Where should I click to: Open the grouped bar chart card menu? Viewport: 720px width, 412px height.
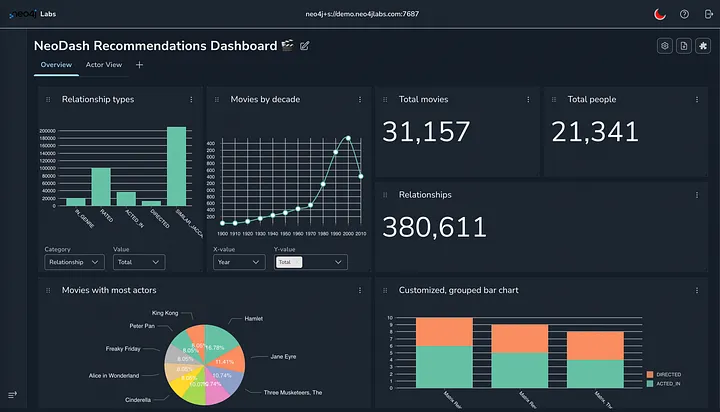click(x=697, y=291)
